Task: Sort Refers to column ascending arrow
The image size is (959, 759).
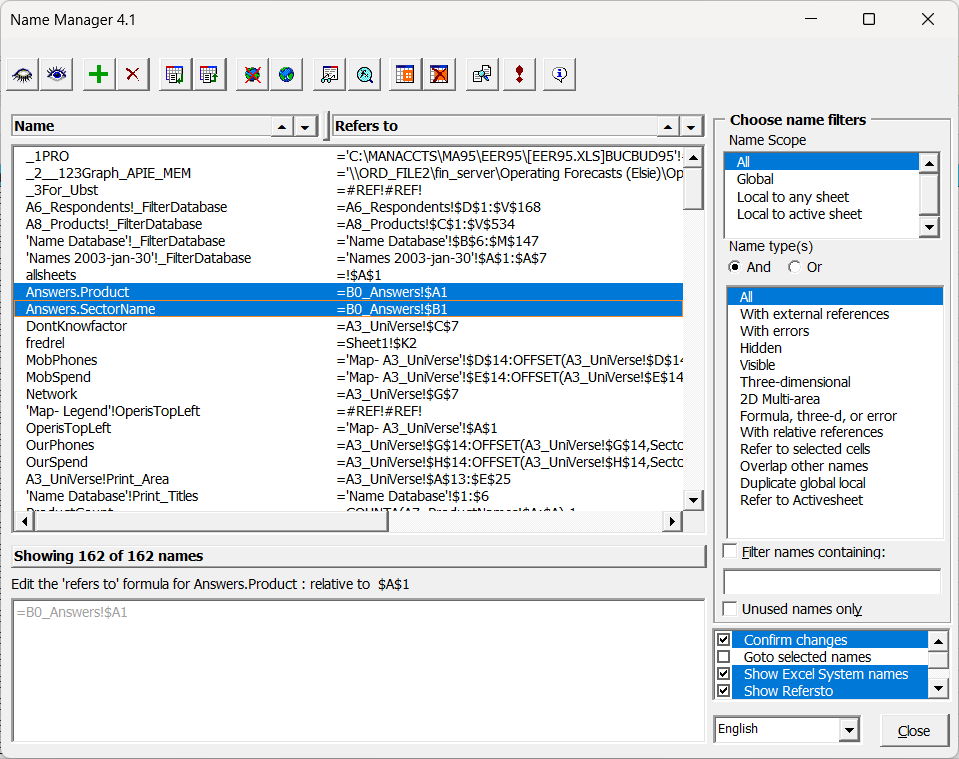Action: pyautogui.click(x=668, y=127)
